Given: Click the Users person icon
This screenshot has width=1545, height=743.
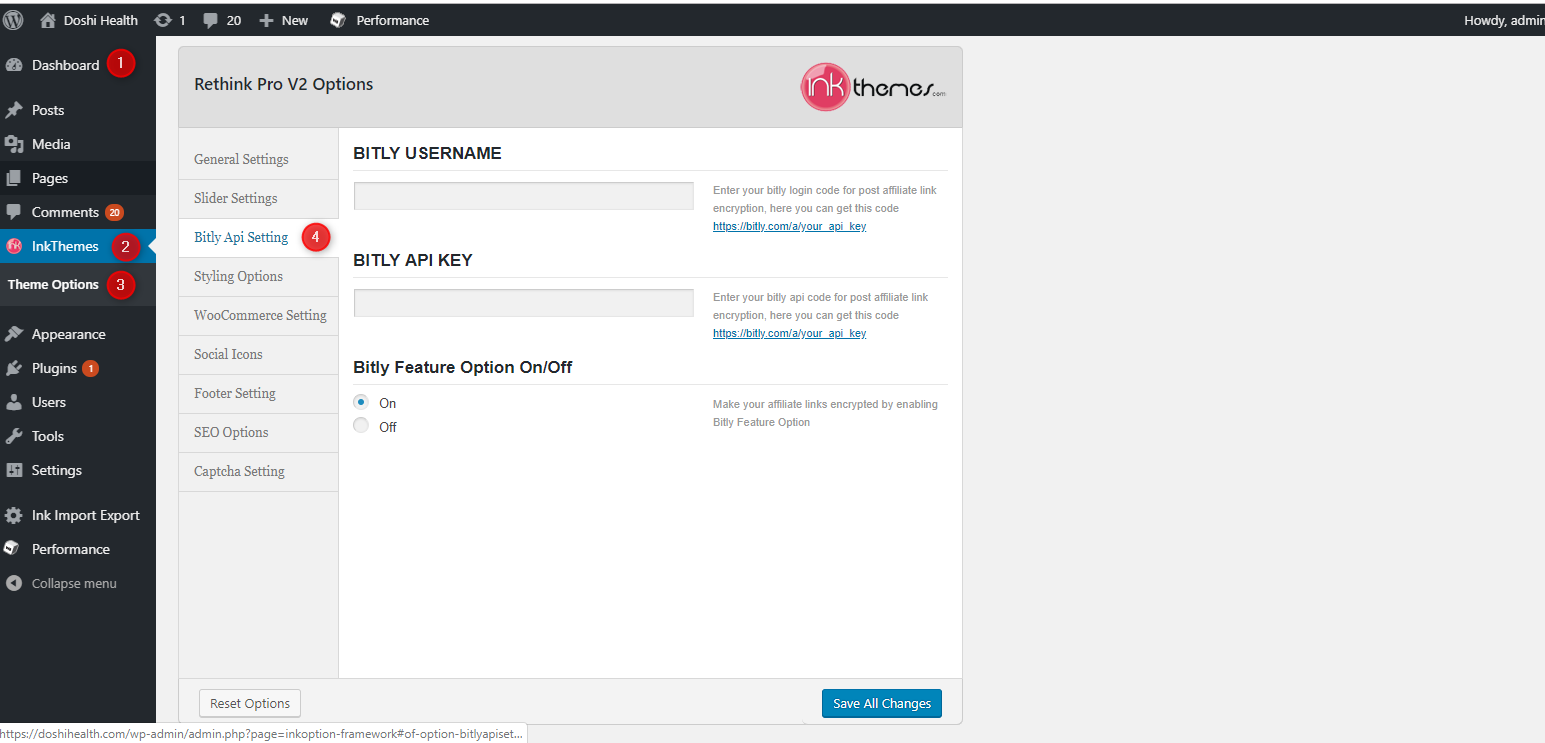Looking at the screenshot, I should [x=14, y=402].
